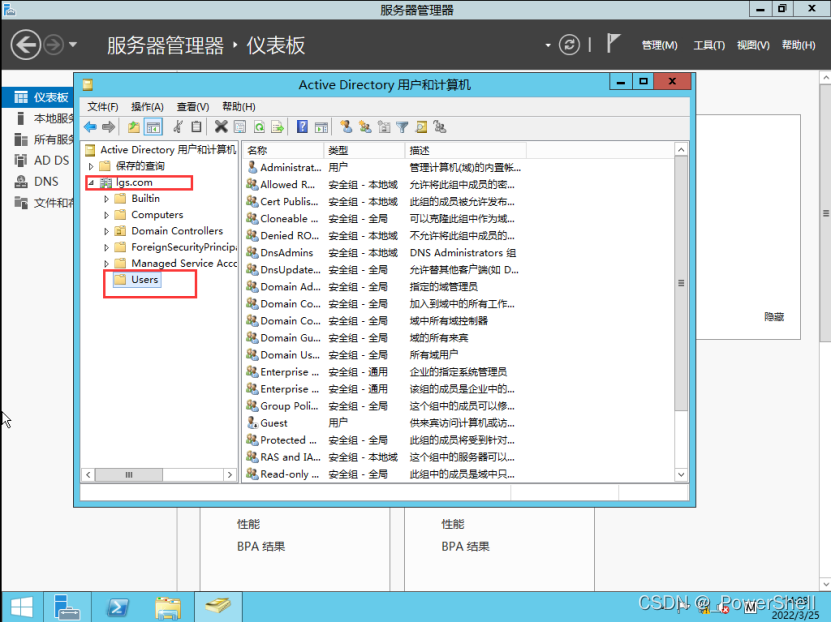Open the notifications flag in Server Manager

coord(613,43)
